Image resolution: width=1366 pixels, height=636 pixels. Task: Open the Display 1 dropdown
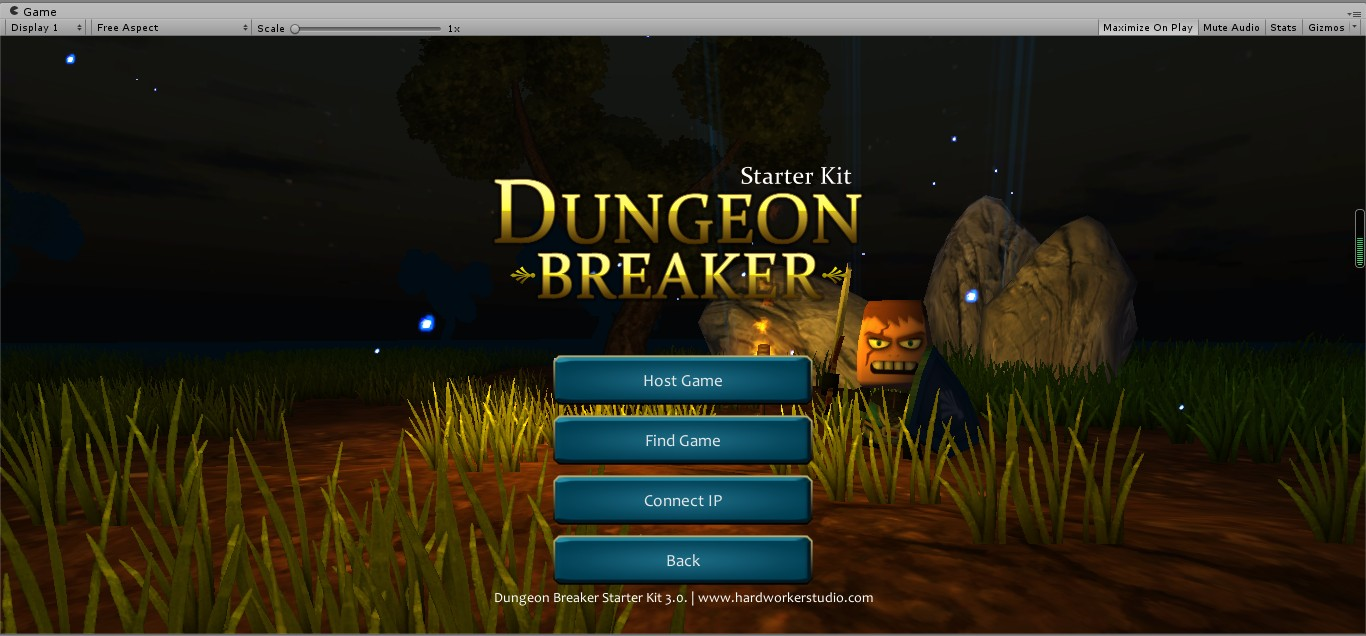(x=46, y=28)
